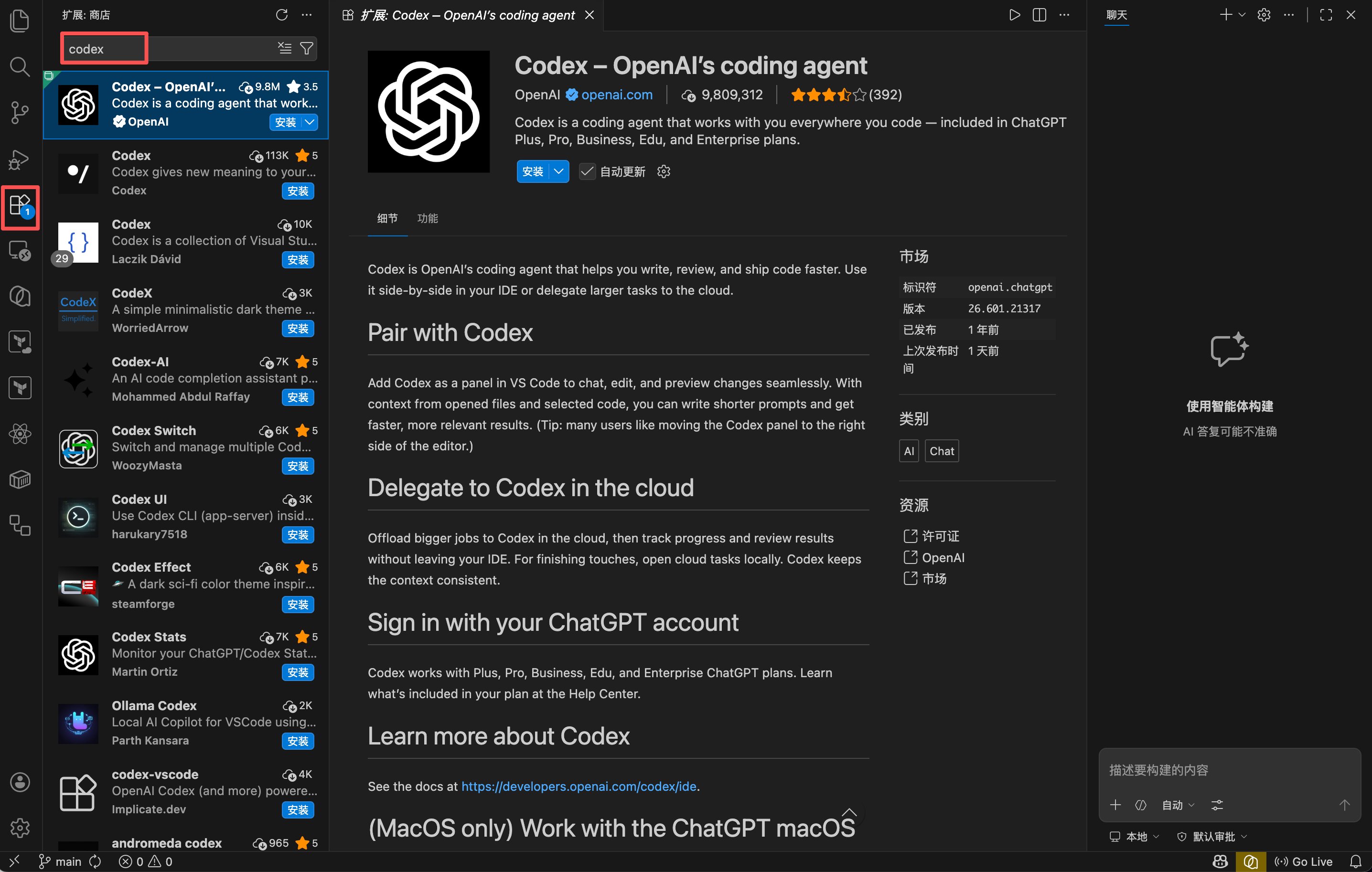Run the editor play button
1372x872 pixels.
pos(1014,15)
